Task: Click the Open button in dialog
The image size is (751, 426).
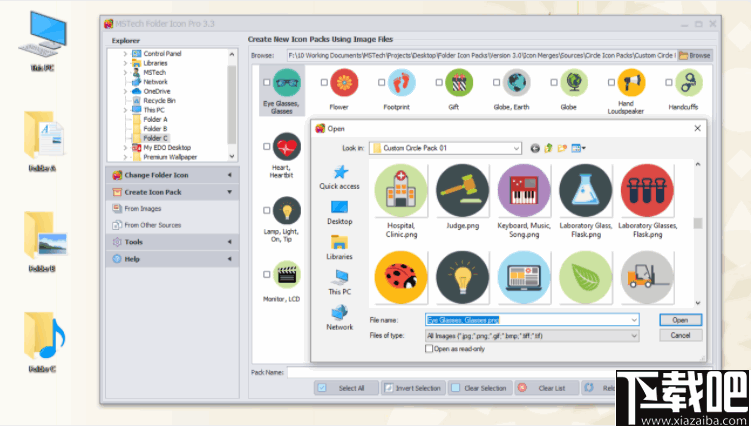Action: pyautogui.click(x=681, y=320)
